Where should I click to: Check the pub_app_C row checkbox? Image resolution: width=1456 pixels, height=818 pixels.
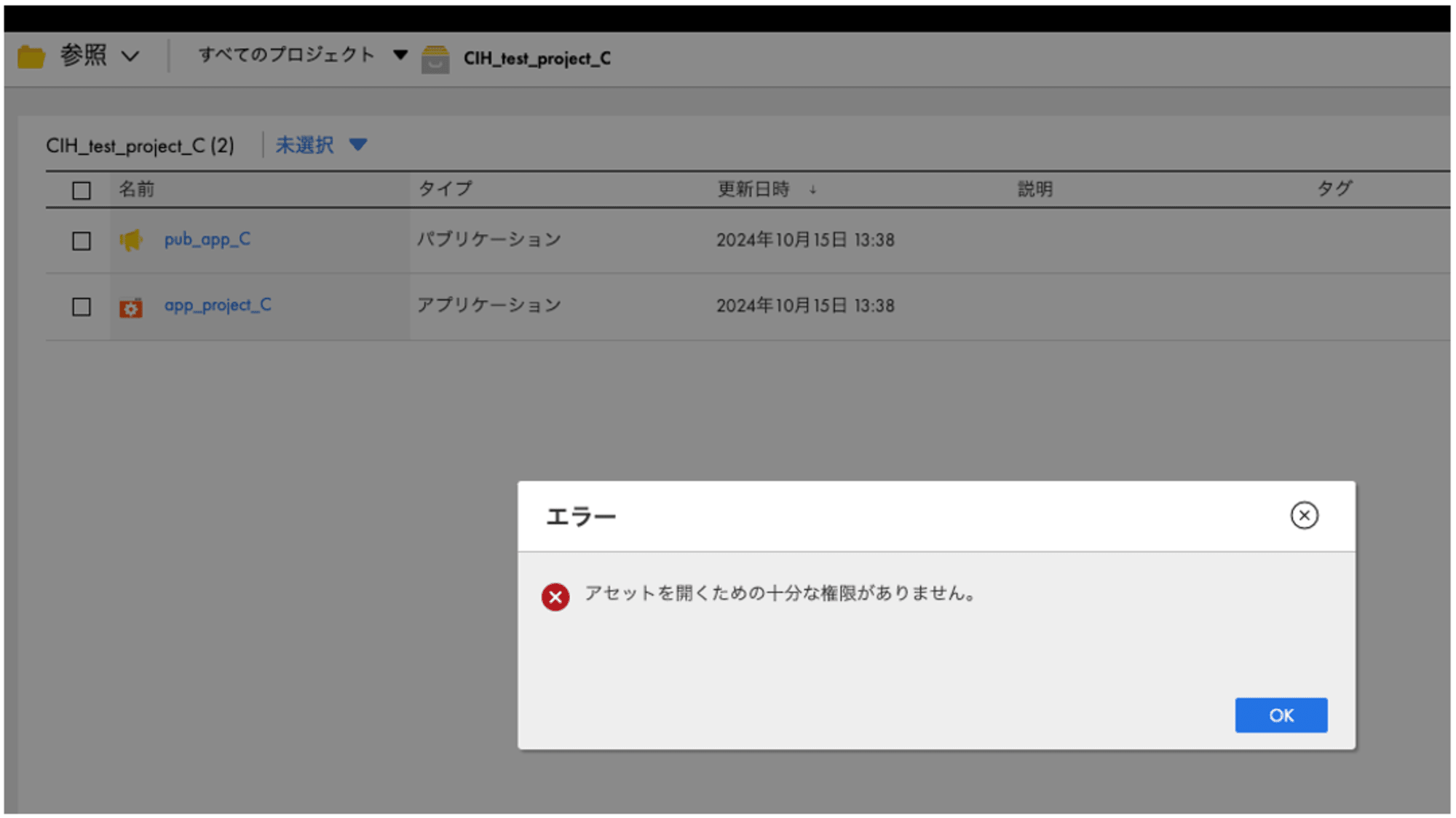coord(82,240)
